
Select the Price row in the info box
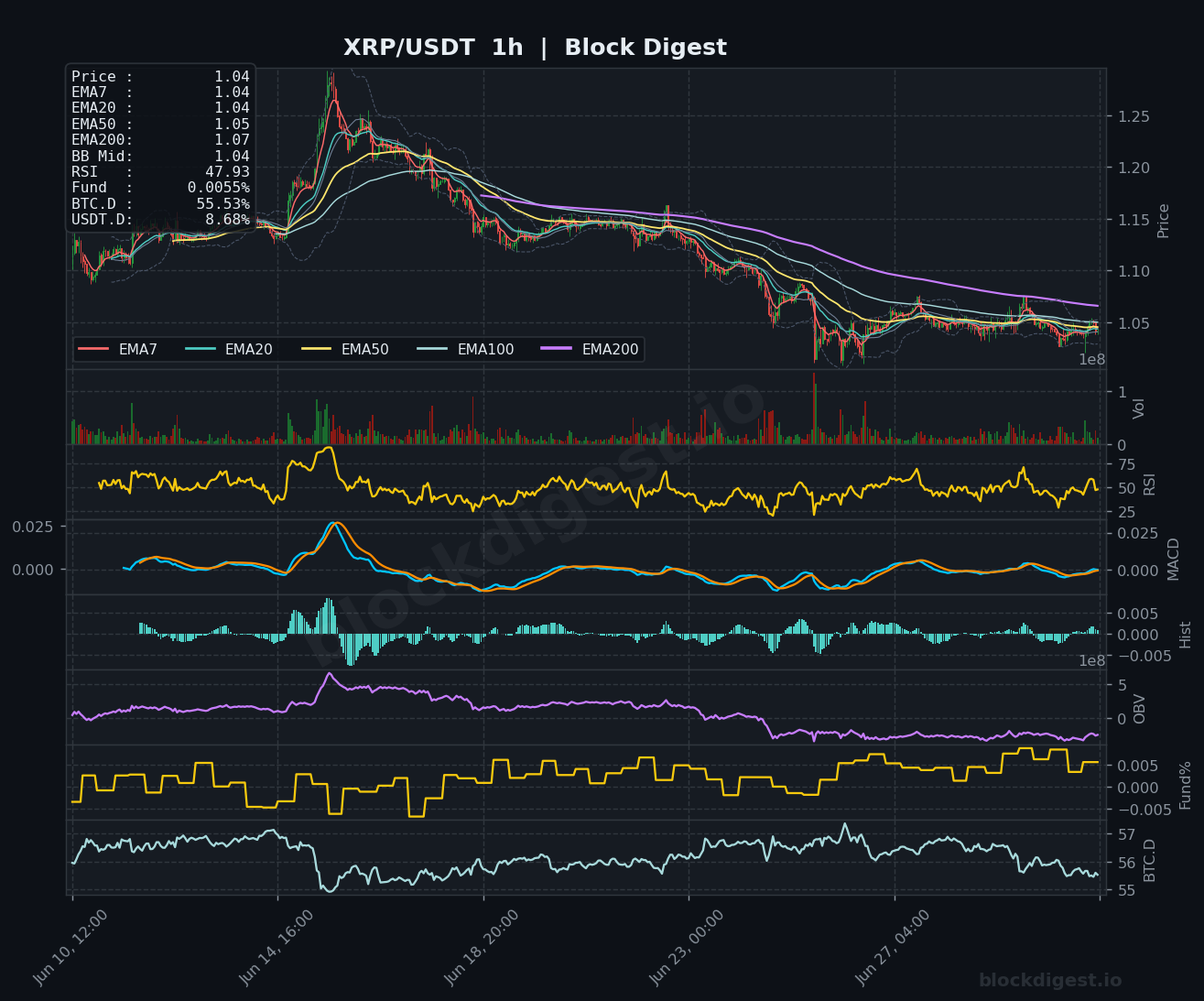[x=160, y=77]
